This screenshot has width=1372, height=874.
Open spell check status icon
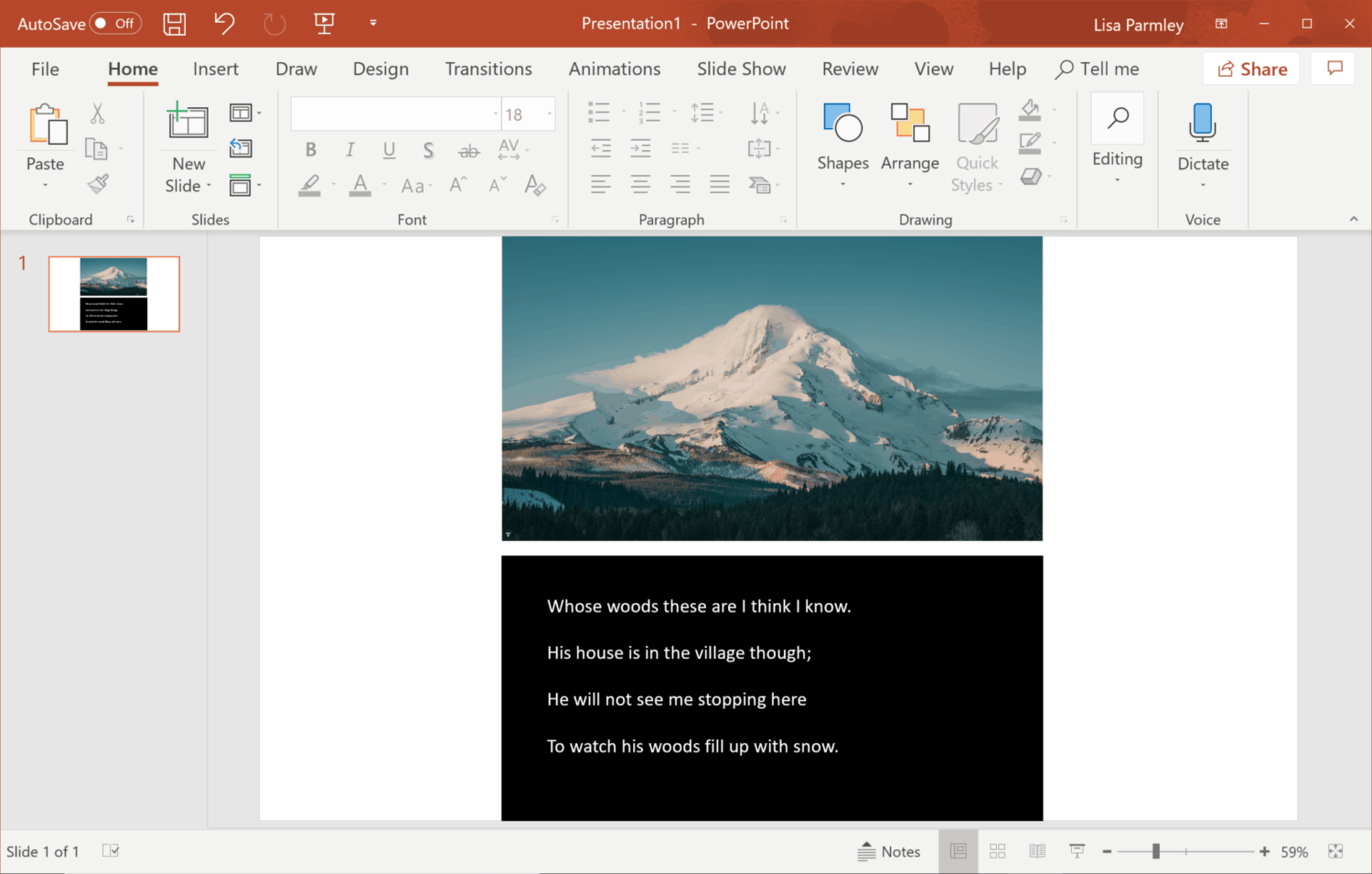(x=111, y=851)
